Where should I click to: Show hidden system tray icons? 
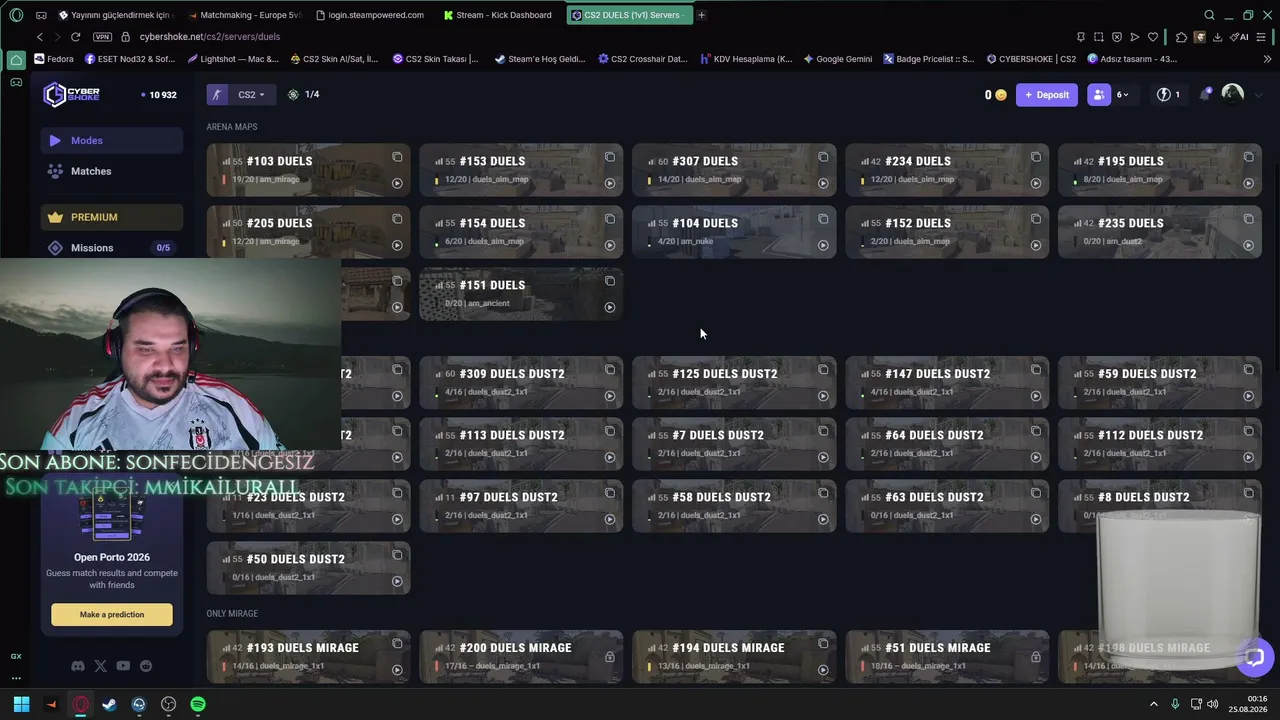[1154, 704]
